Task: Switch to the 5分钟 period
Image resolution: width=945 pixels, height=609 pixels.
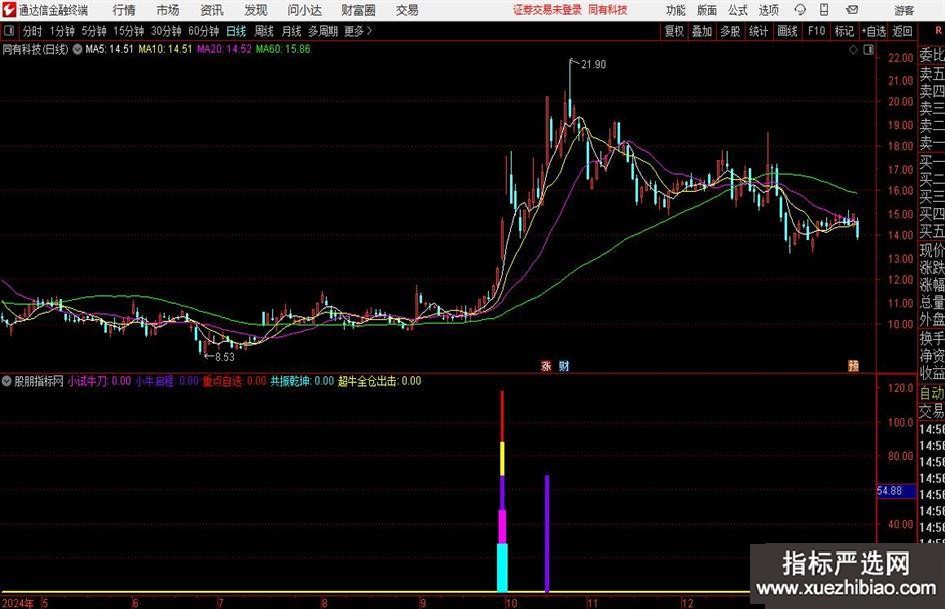Action: (93, 31)
